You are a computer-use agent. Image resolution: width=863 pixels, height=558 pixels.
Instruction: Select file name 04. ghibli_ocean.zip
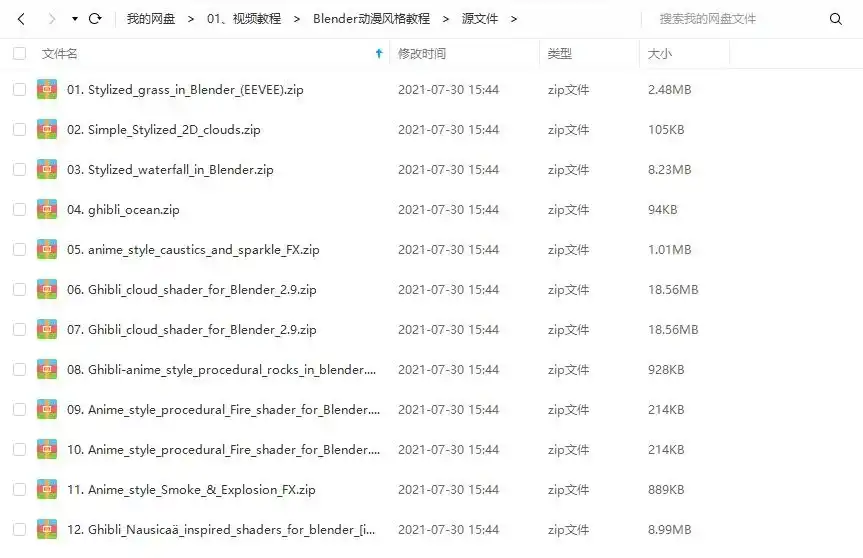(123, 210)
